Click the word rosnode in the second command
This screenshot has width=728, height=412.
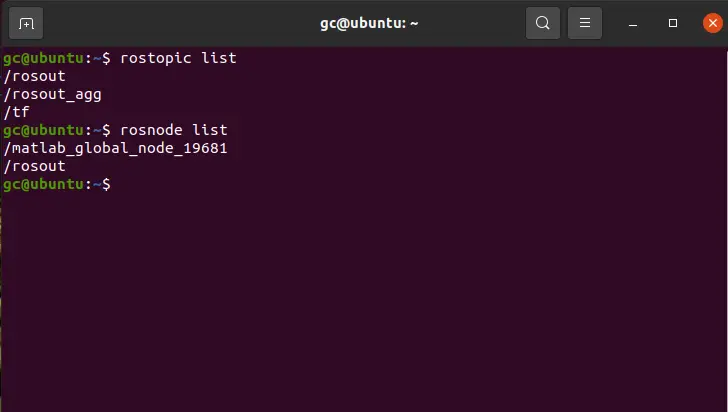click(151, 130)
